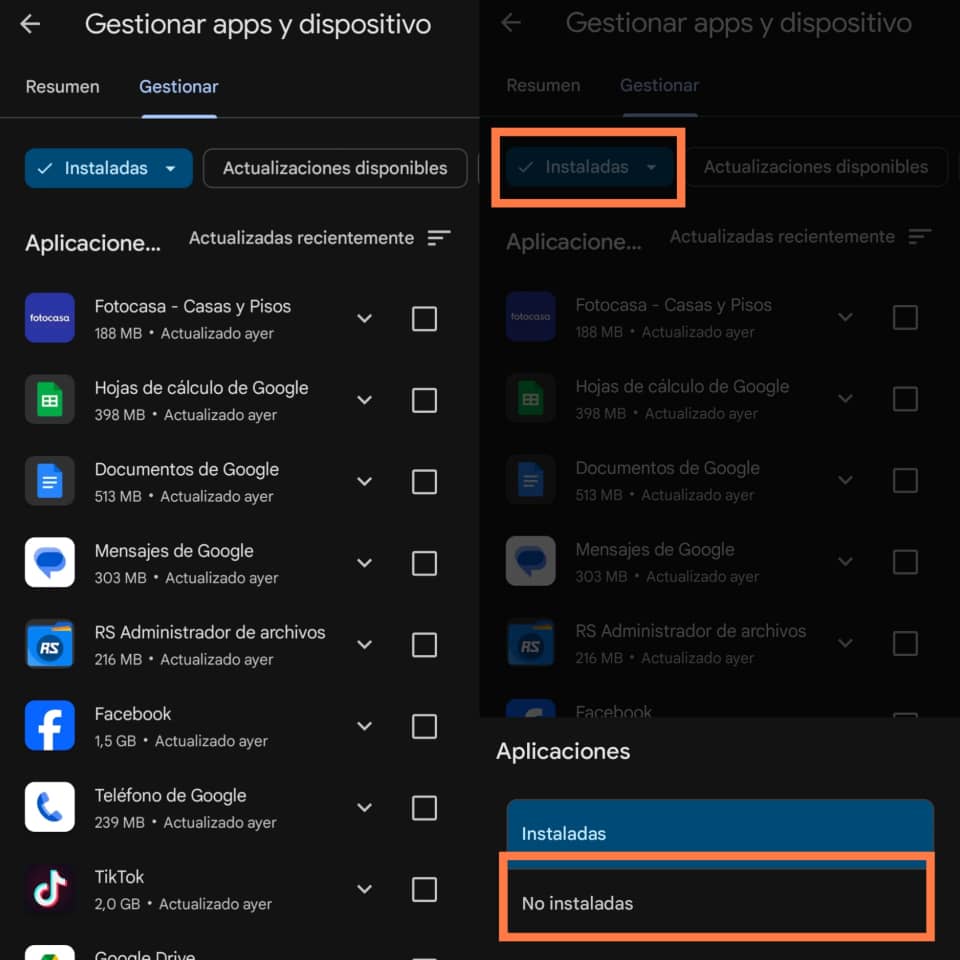Image resolution: width=960 pixels, height=960 pixels.
Task: Expand the Hojas de cálculo de Google chevron
Action: pyautogui.click(x=364, y=400)
